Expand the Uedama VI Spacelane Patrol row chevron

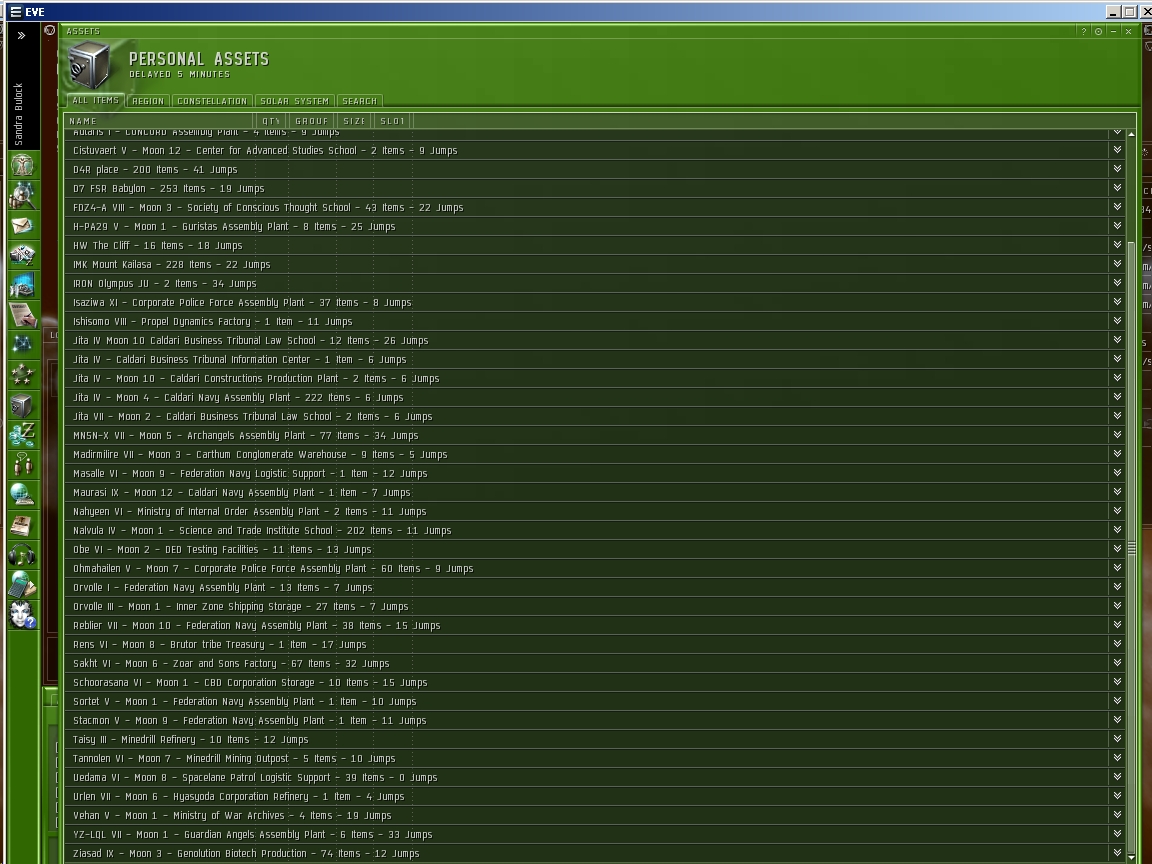1117,777
